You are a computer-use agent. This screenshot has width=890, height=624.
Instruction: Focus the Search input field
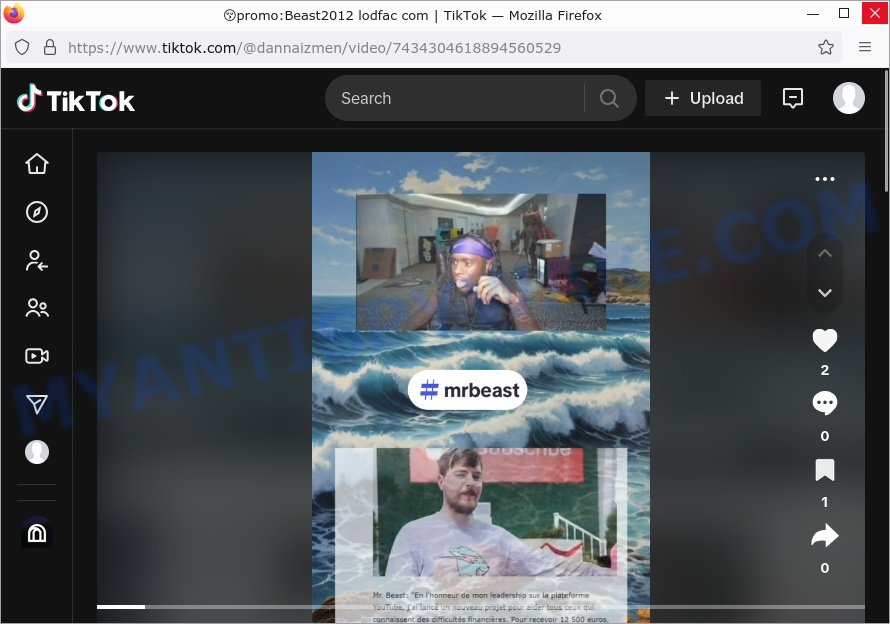tap(461, 98)
